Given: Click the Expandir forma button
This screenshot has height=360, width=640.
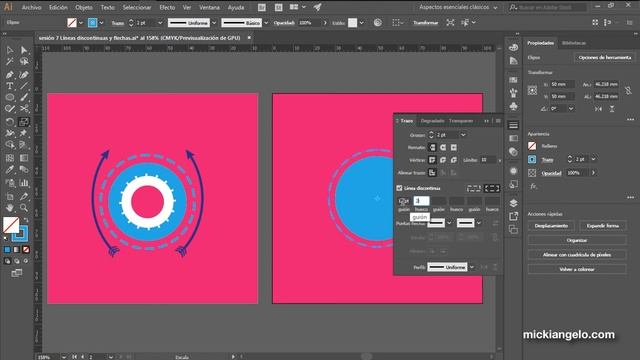Looking at the screenshot, I should [x=602, y=226].
